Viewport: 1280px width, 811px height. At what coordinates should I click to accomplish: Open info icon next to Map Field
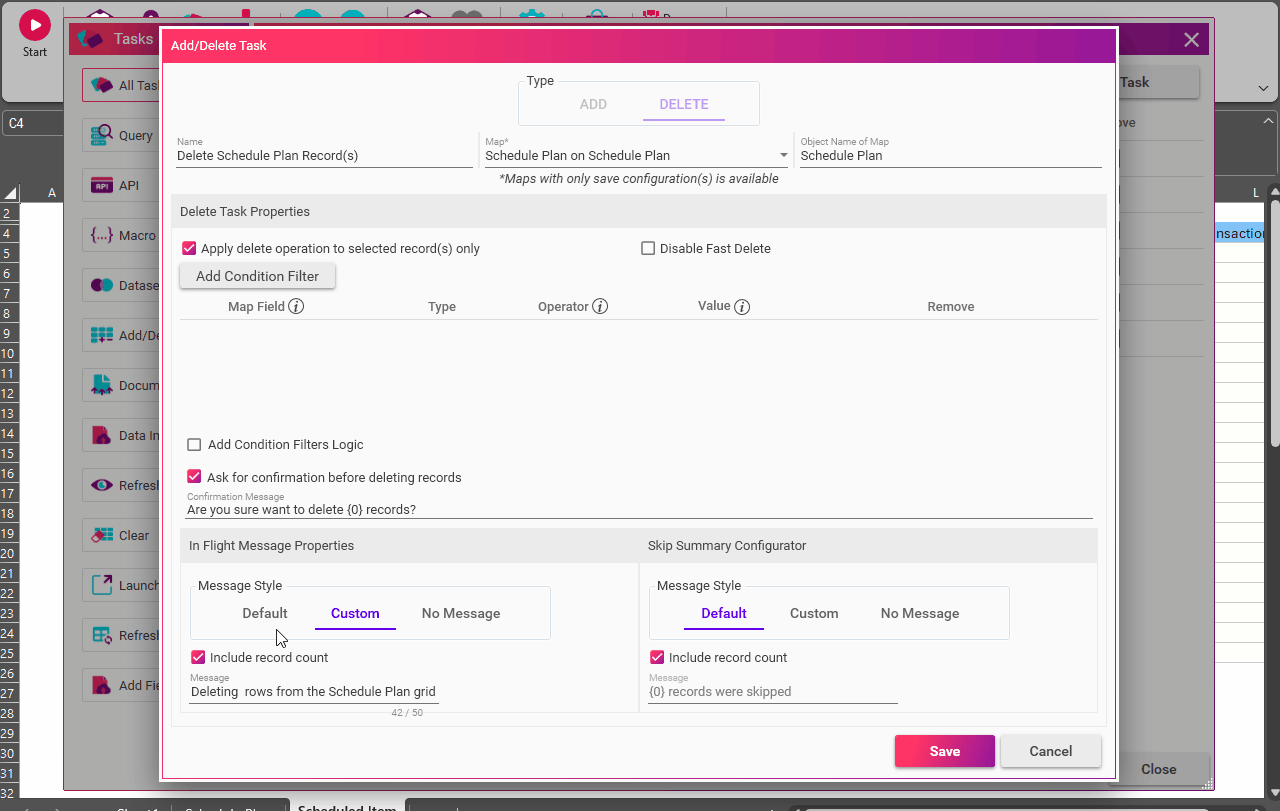296,306
